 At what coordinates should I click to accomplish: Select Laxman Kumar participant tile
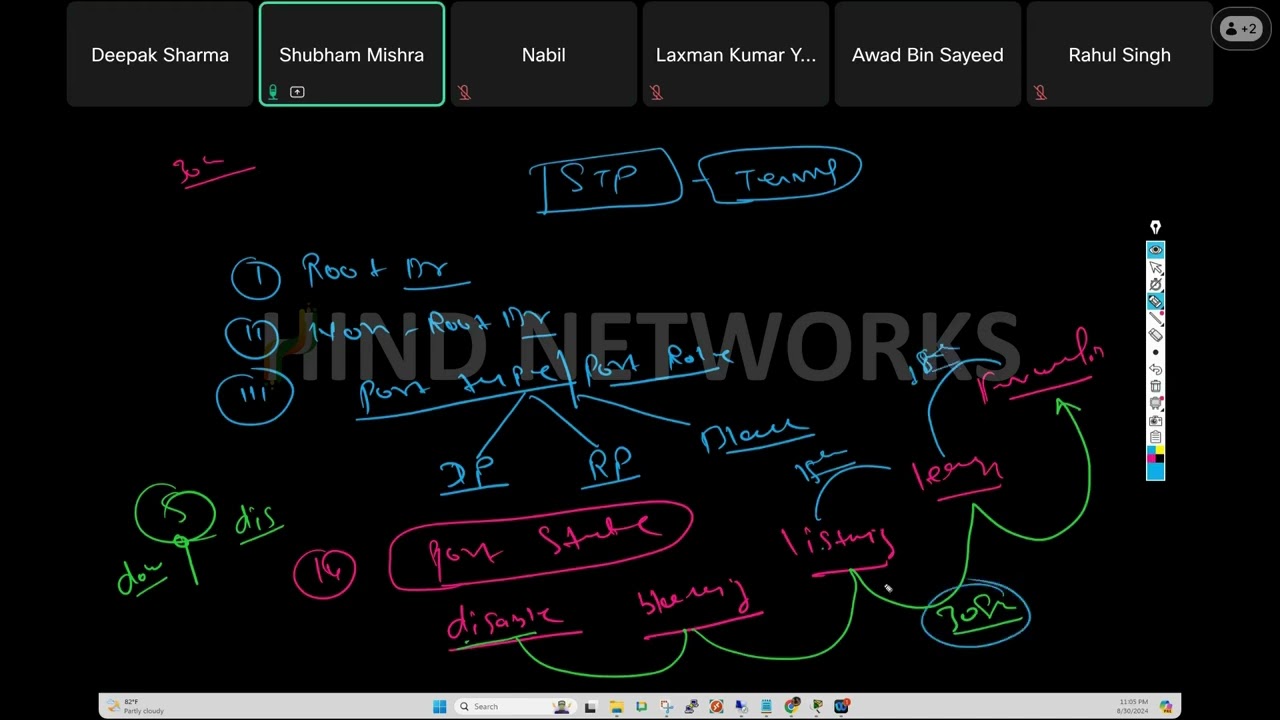(736, 54)
